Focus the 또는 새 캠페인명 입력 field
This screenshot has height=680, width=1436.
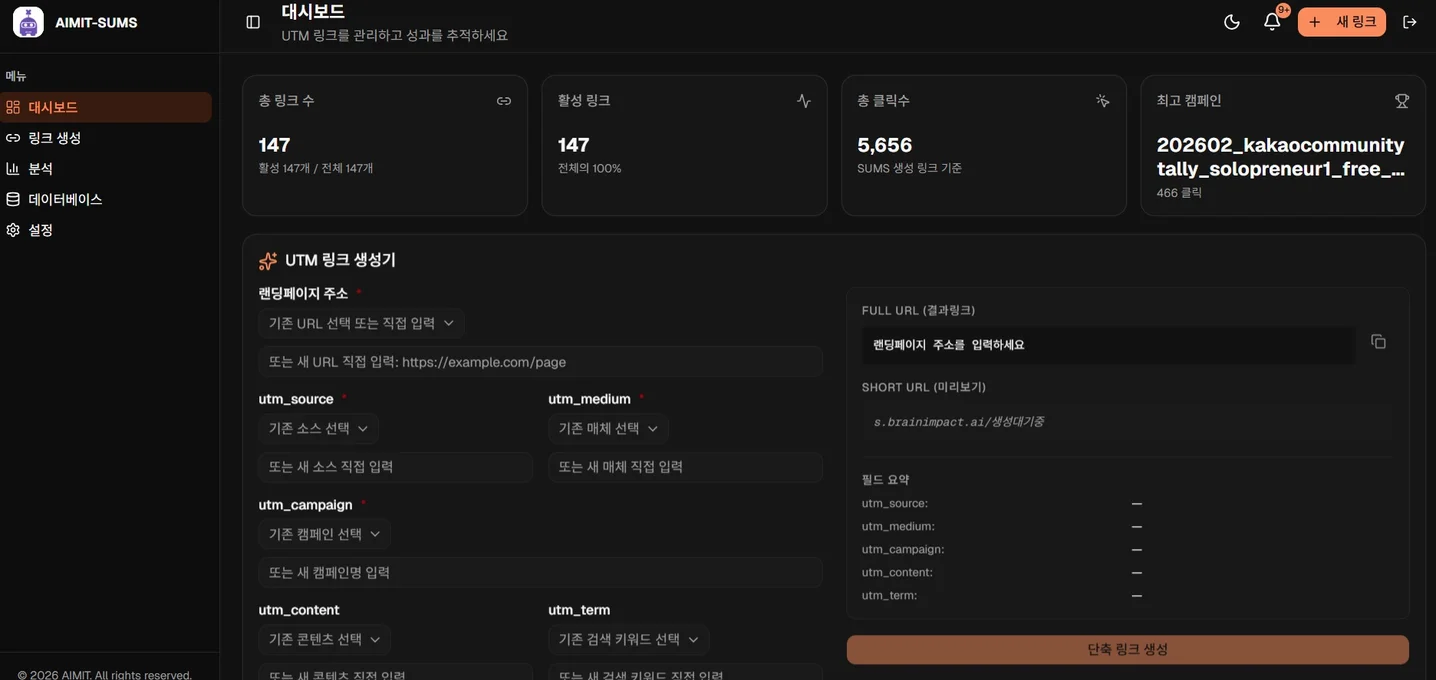point(540,573)
